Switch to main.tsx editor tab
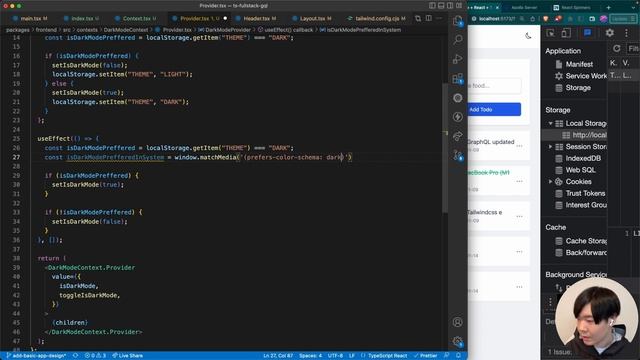Viewport: 640px width, 360px height. tap(31, 18)
